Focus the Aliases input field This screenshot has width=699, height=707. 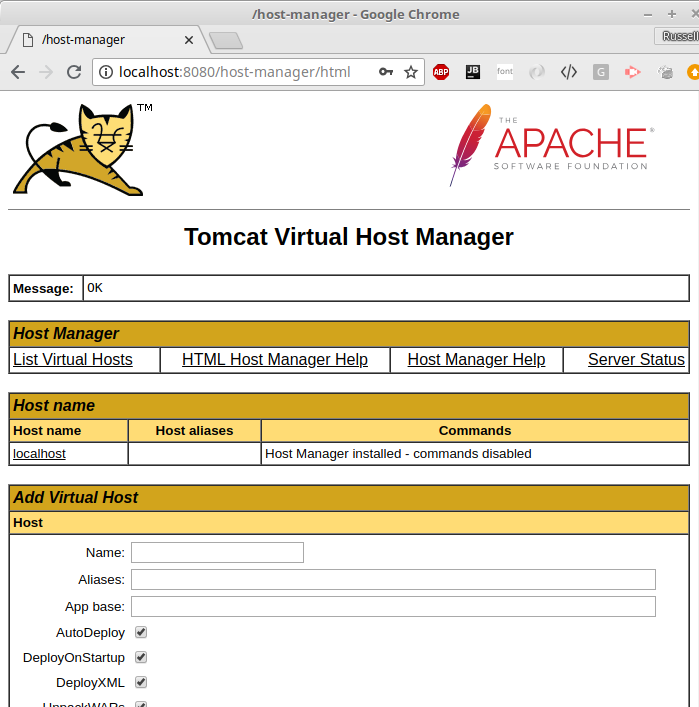click(393, 579)
